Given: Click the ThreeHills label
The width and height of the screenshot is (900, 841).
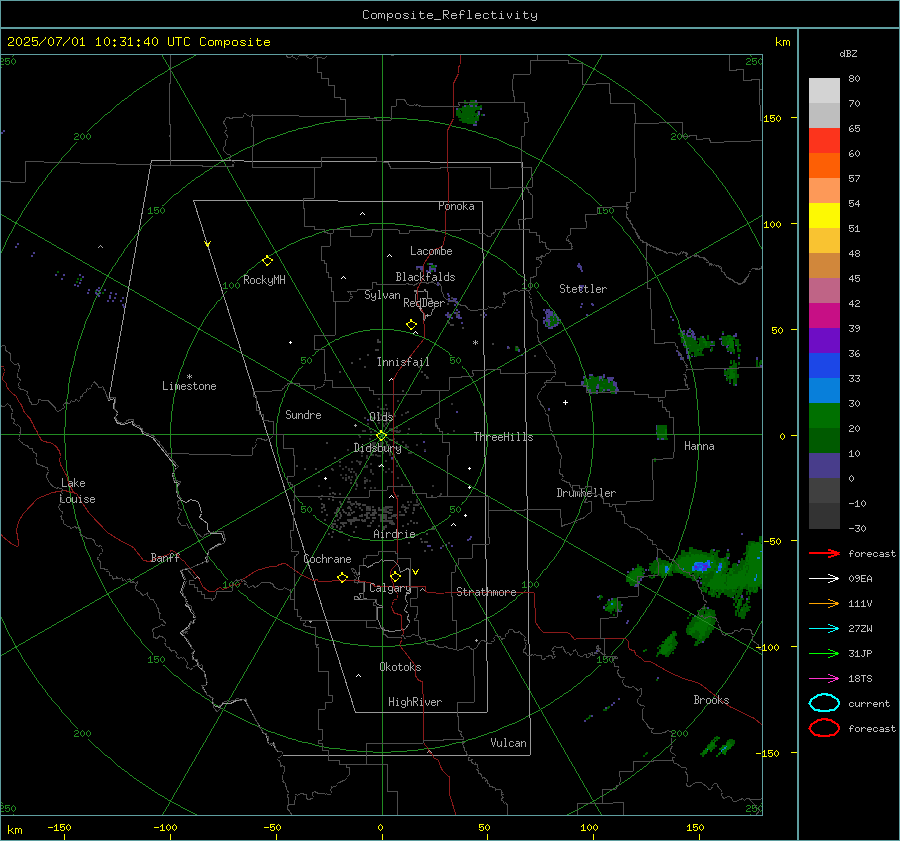Looking at the screenshot, I should point(503,437).
